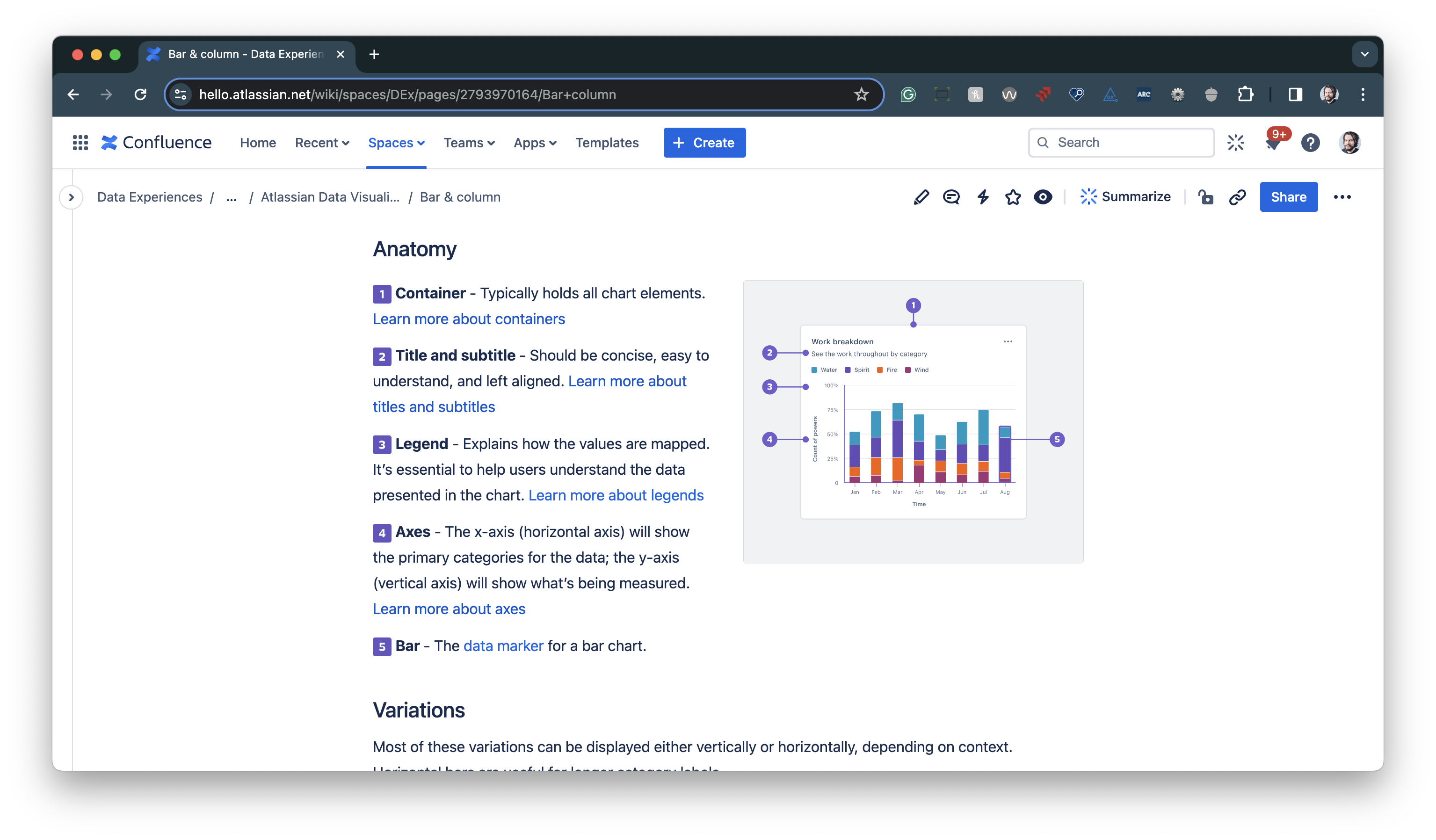Open Learn more about axes link
Screen dimensions: 1436x840
[449, 609]
